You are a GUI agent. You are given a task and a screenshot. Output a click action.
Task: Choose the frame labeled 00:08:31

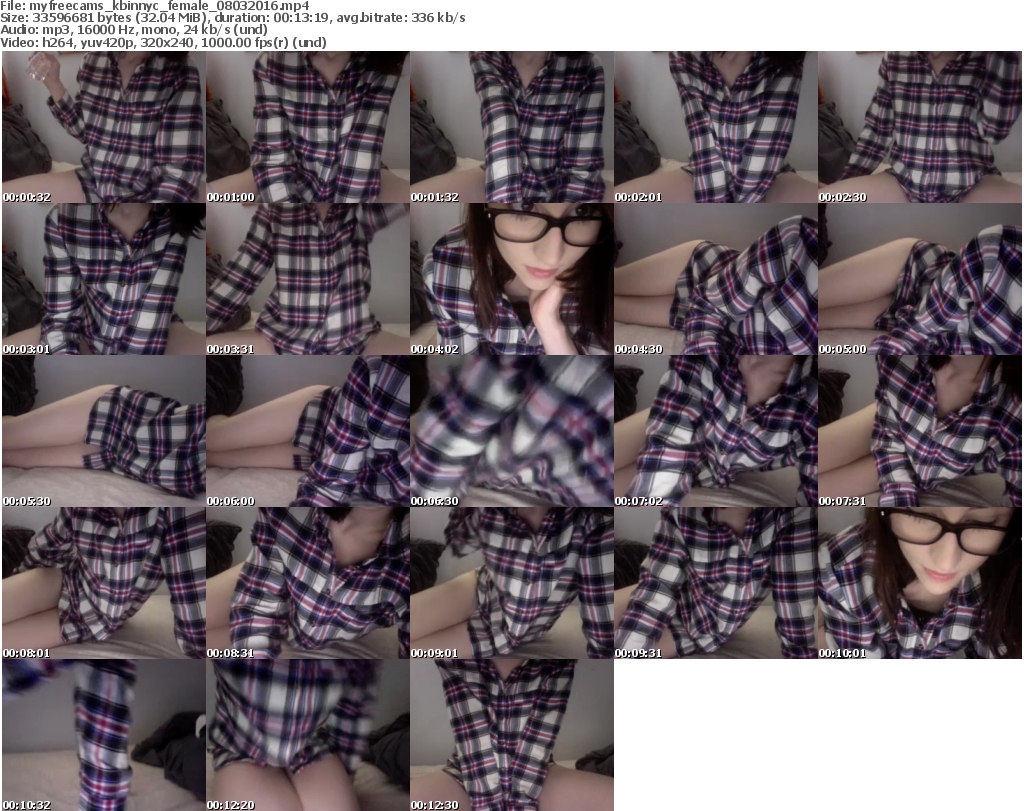pos(308,583)
